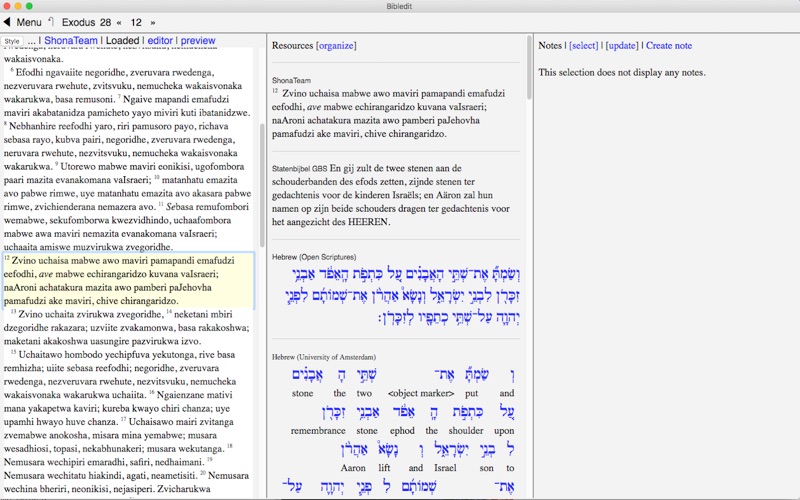Click 'This selection does not display any notes'

click(x=622, y=72)
